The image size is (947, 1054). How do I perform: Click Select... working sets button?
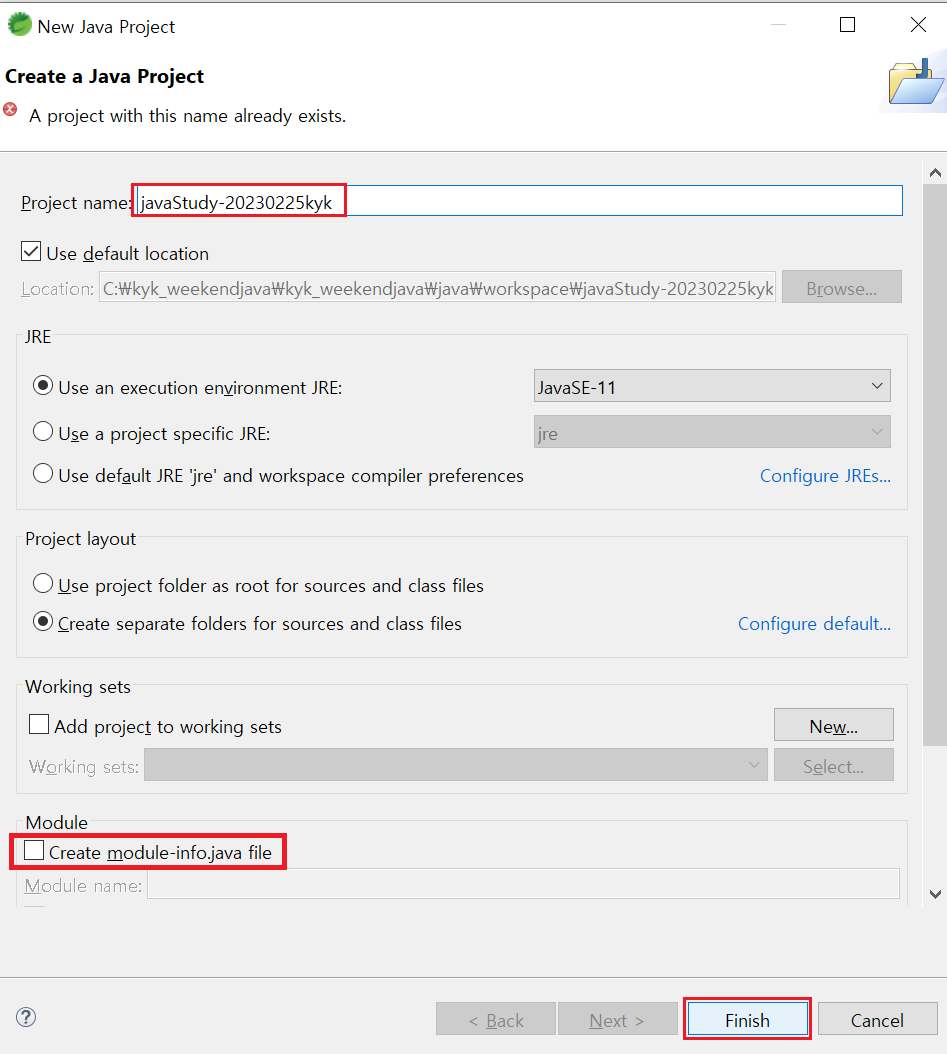[833, 765]
